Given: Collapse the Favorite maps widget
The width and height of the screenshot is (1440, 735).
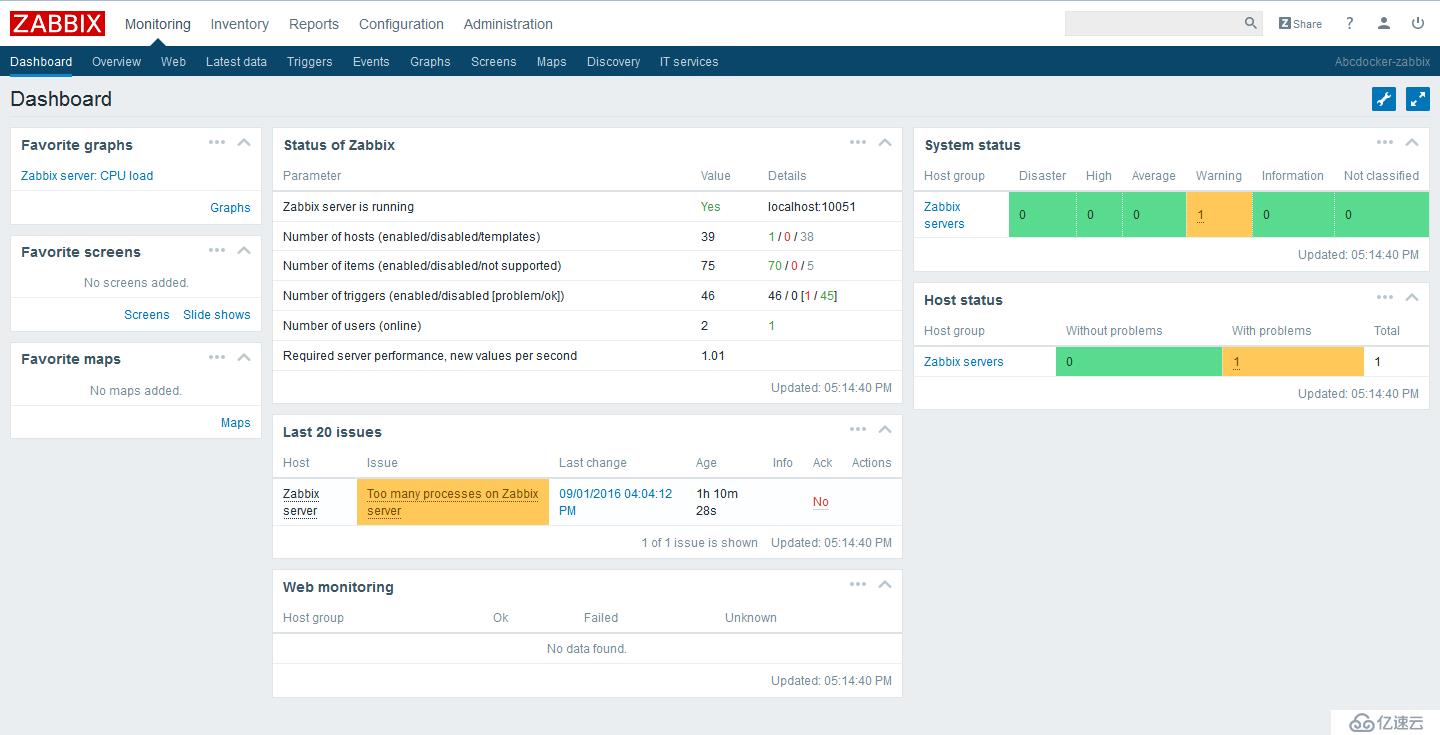Looking at the screenshot, I should coord(244,357).
